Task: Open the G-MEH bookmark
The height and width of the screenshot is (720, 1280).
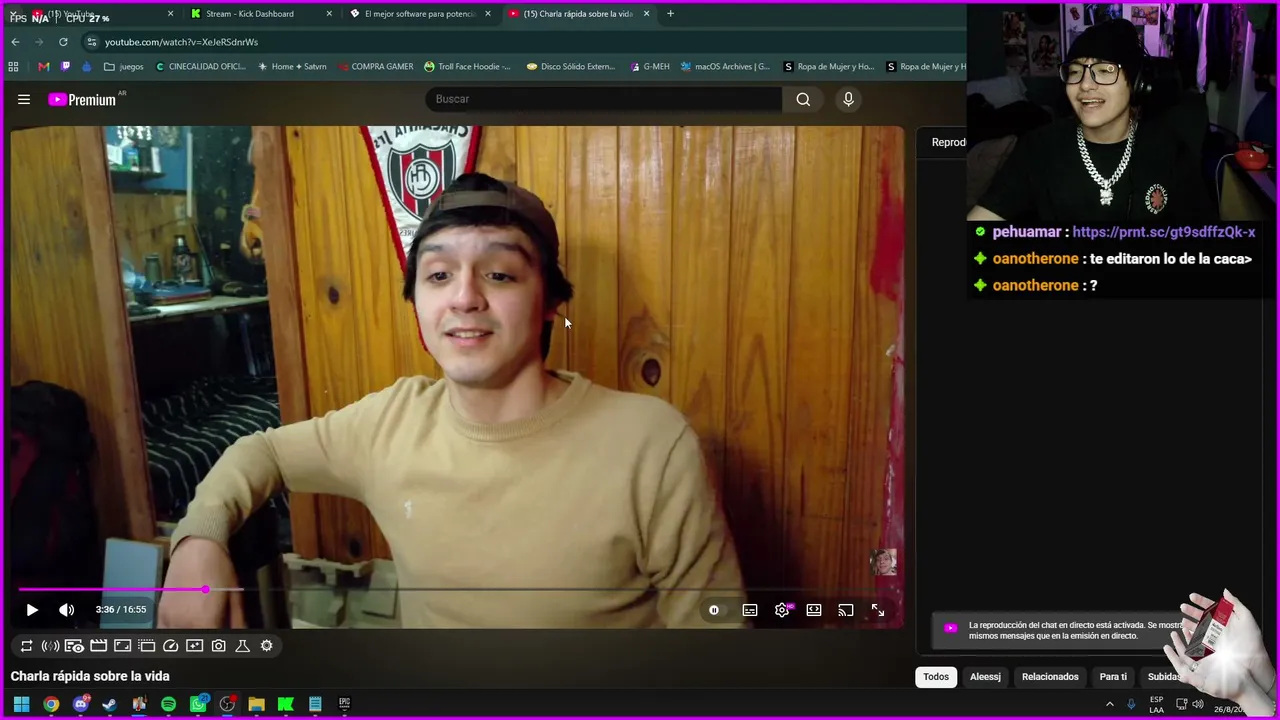Action: tap(650, 67)
